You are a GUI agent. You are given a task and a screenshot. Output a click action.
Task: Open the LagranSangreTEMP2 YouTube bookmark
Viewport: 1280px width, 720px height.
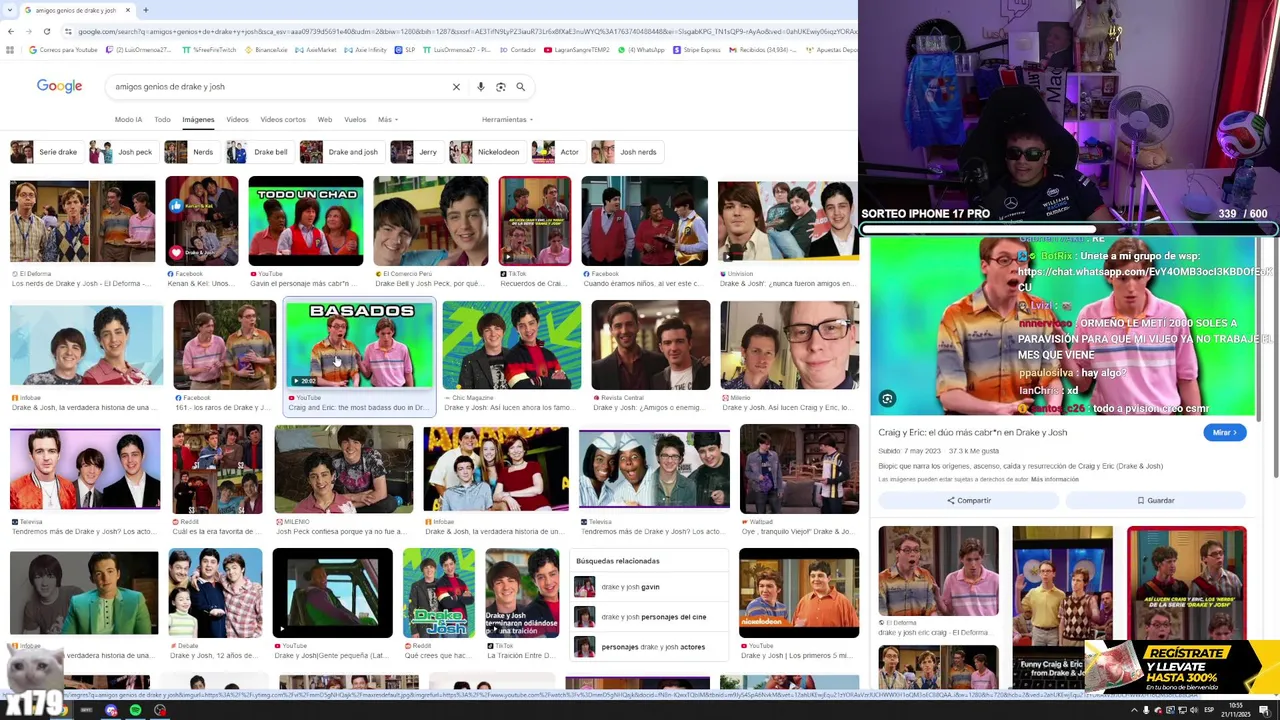click(x=577, y=50)
